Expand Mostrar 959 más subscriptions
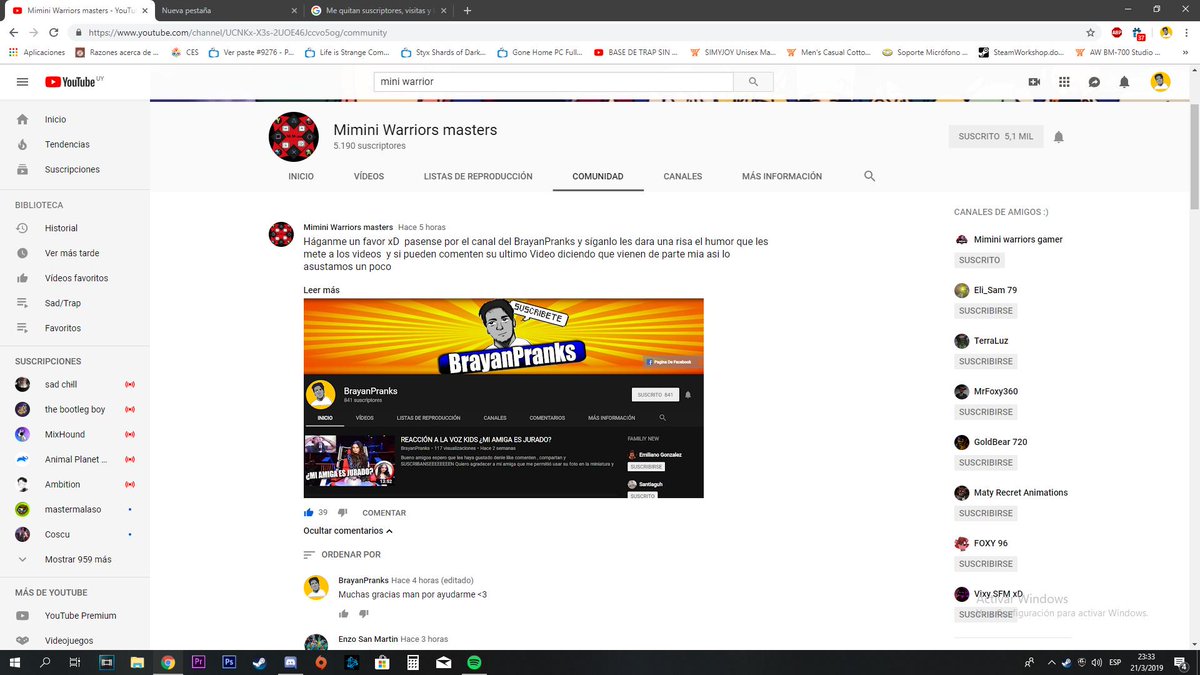The image size is (1200, 675). pos(75,559)
